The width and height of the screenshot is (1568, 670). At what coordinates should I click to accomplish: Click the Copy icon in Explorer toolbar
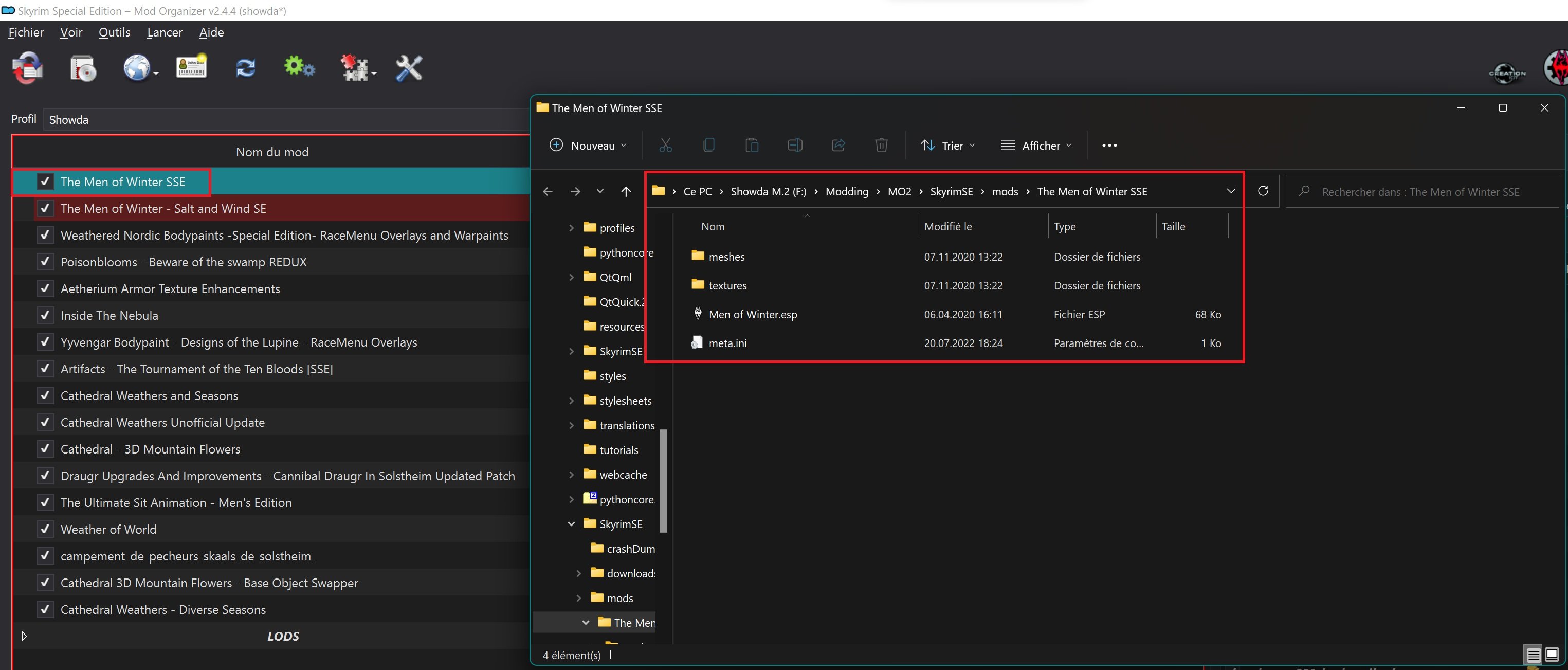pos(708,146)
